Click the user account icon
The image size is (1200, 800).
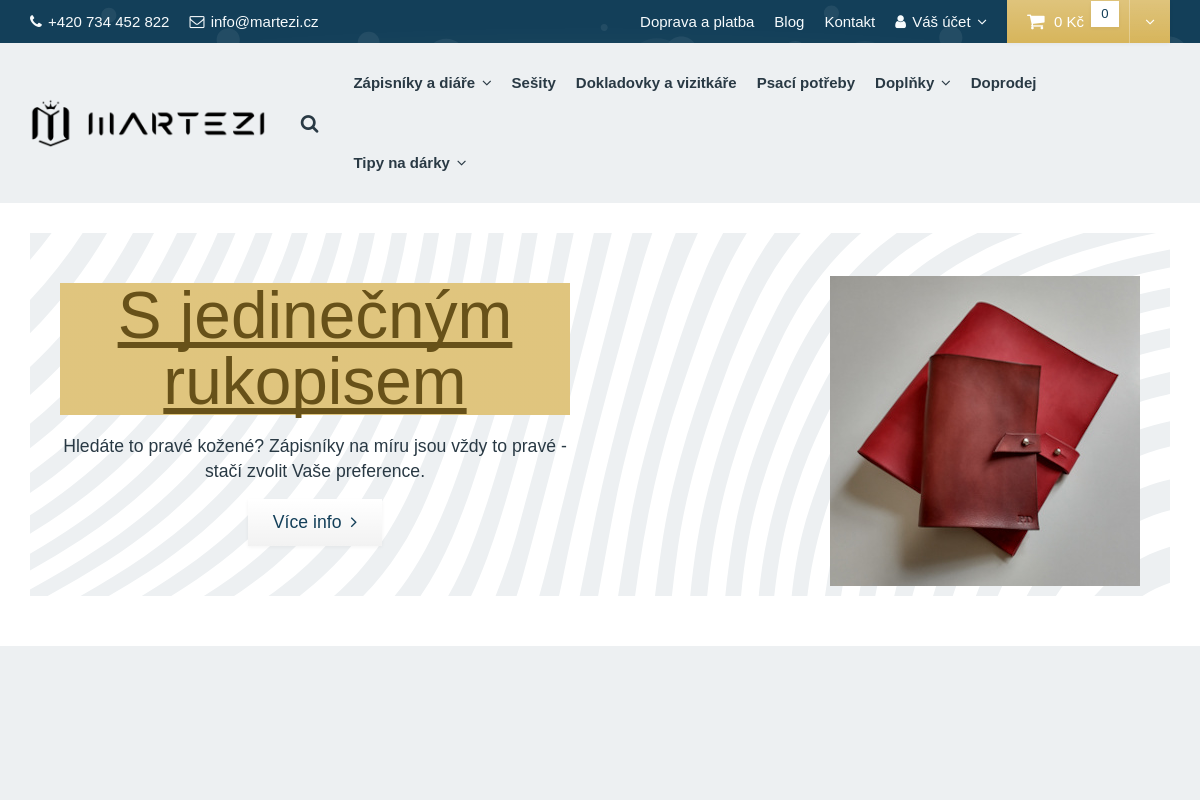pyautogui.click(x=900, y=22)
